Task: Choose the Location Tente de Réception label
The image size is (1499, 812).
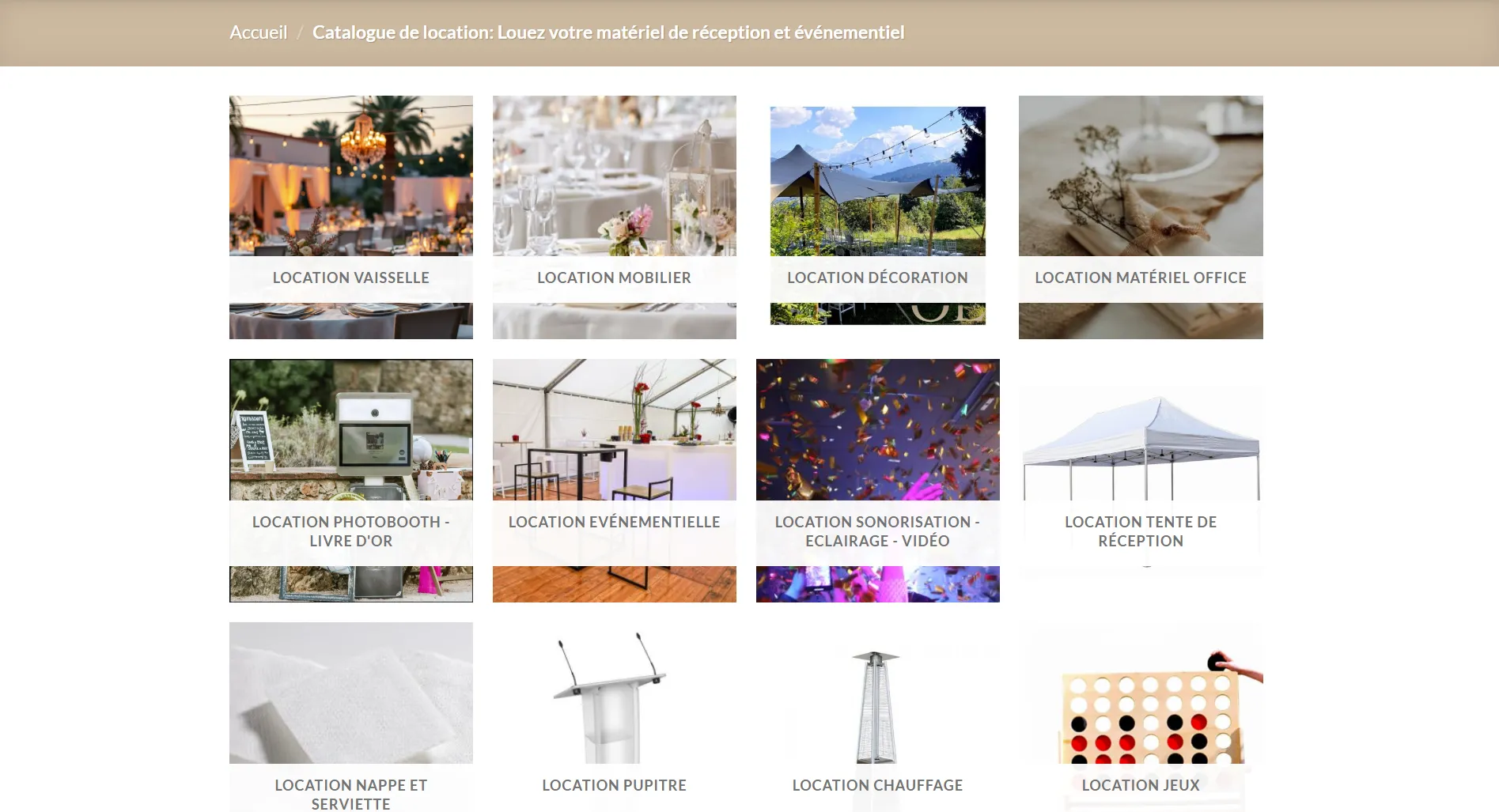Action: coord(1141,531)
